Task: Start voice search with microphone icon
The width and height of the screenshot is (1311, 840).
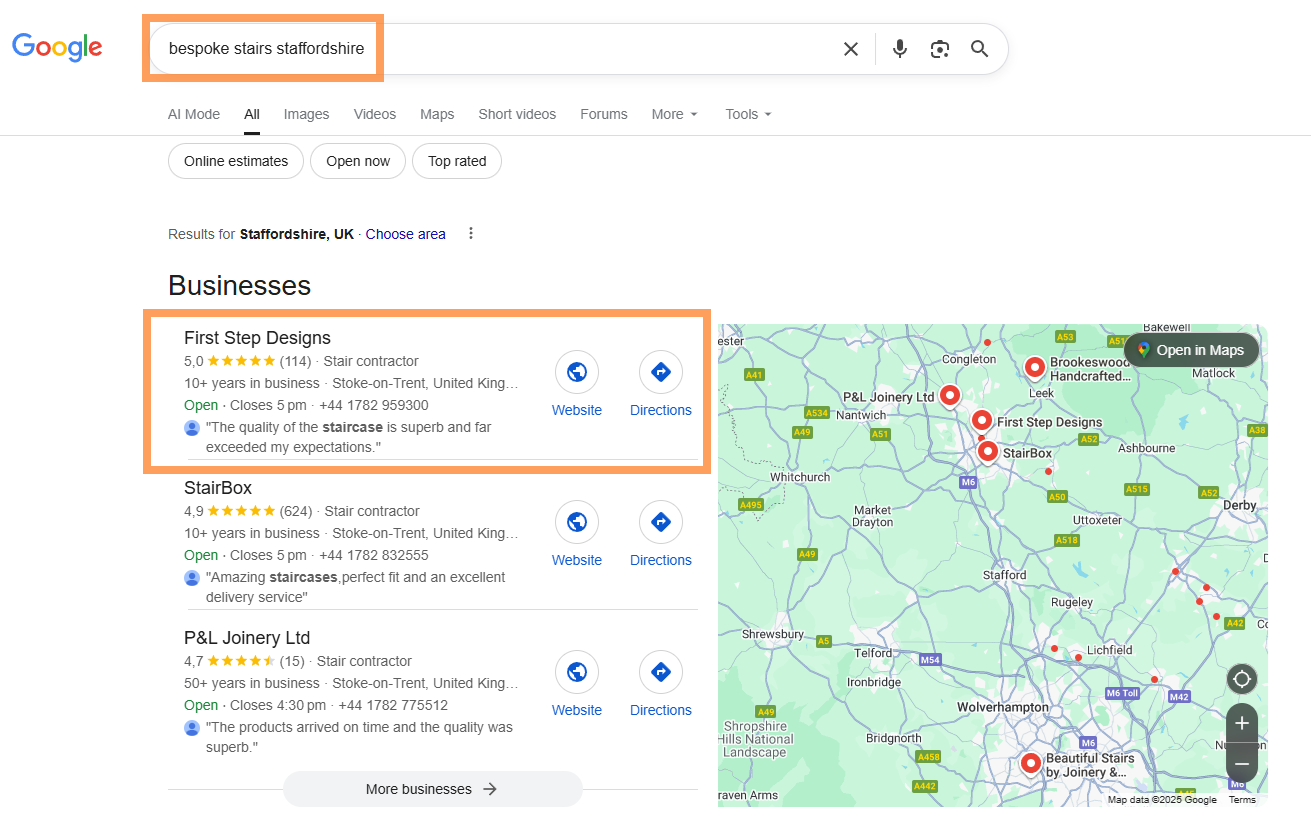Action: click(x=900, y=49)
